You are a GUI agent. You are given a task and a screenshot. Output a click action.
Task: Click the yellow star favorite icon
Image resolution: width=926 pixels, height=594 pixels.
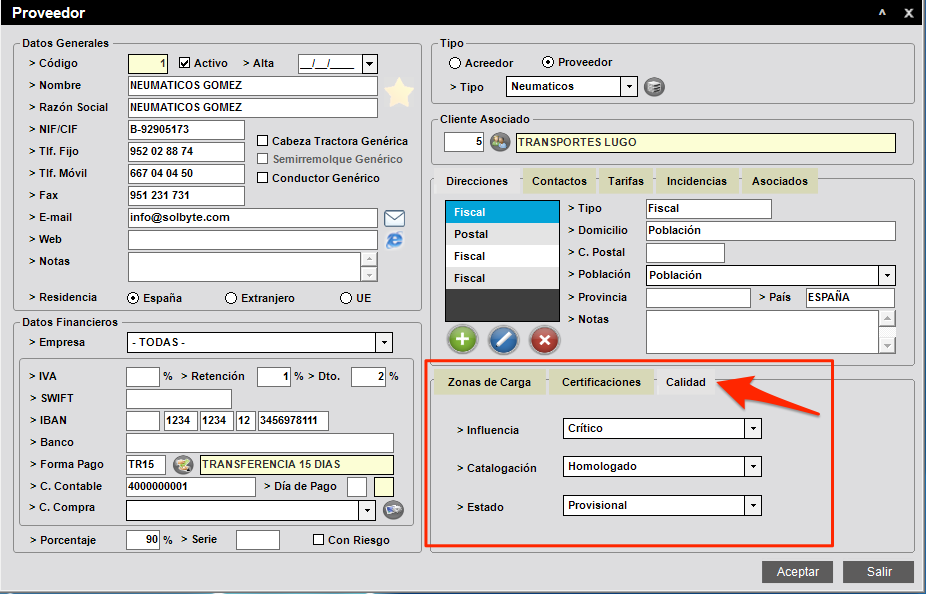click(399, 93)
